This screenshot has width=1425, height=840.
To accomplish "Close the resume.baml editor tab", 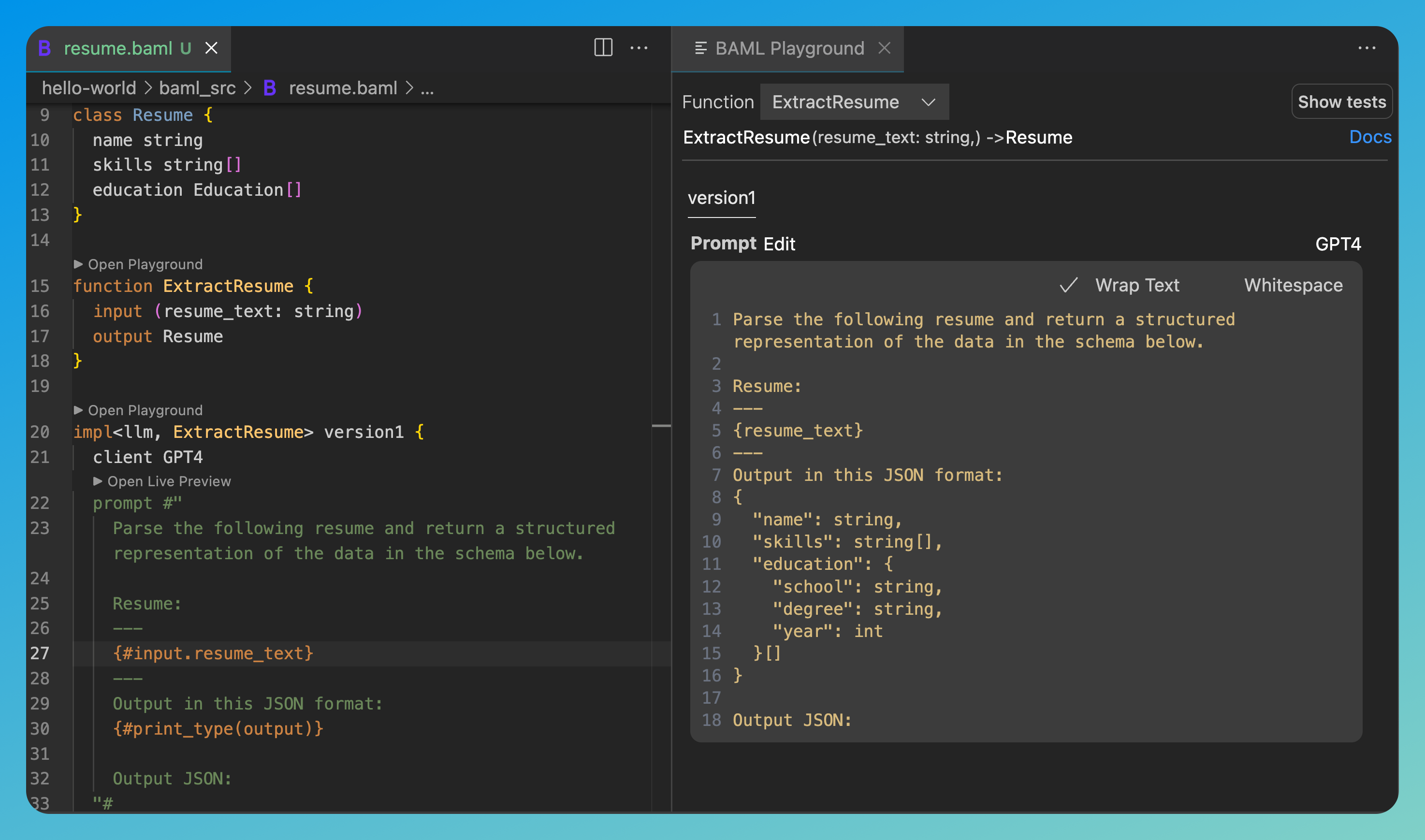I will pyautogui.click(x=211, y=48).
